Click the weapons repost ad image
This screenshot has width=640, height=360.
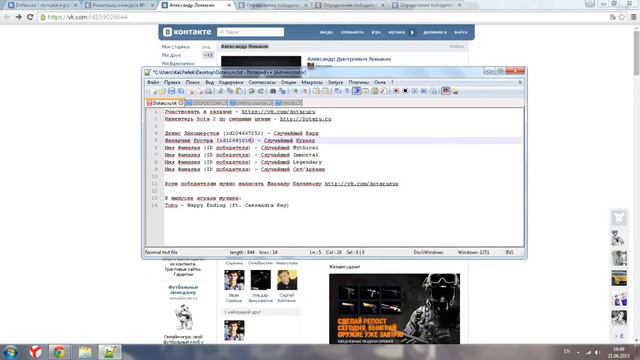(x=394, y=309)
